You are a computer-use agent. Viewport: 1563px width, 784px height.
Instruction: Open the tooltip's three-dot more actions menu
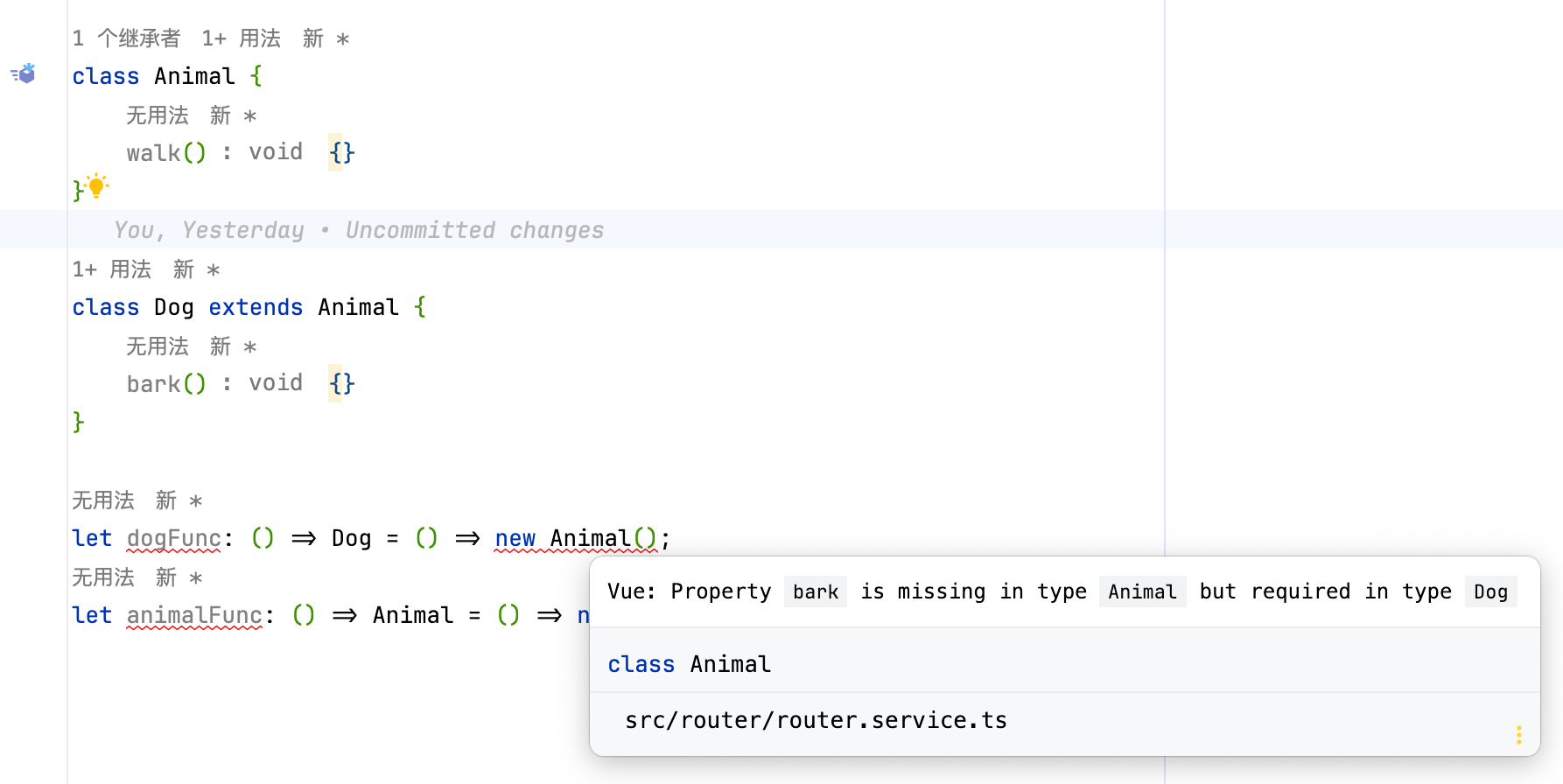1519,735
